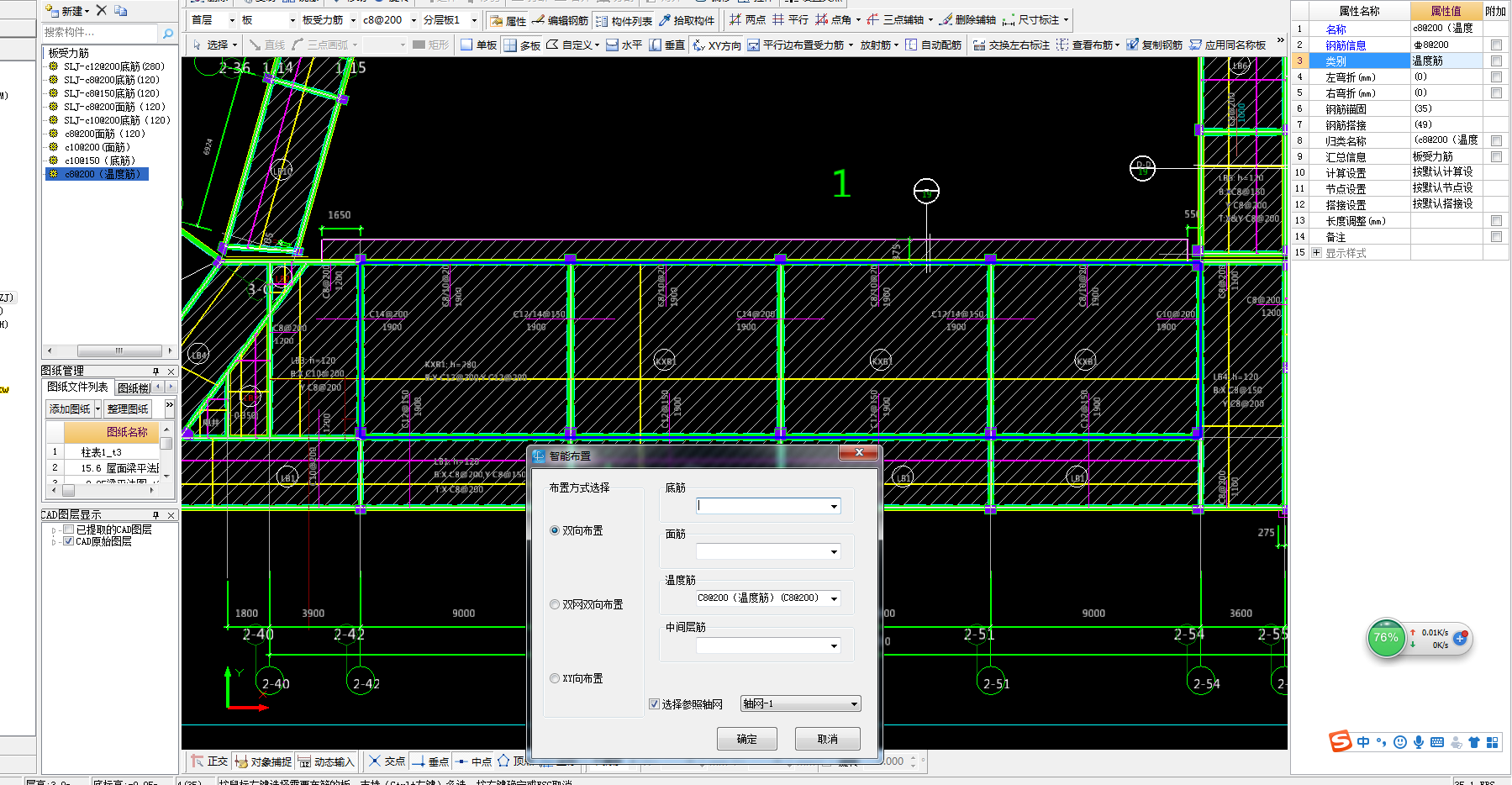Screen dimensions: 1512x785
Task: Toggle 动态输入 dynamic input
Action: click(x=325, y=761)
